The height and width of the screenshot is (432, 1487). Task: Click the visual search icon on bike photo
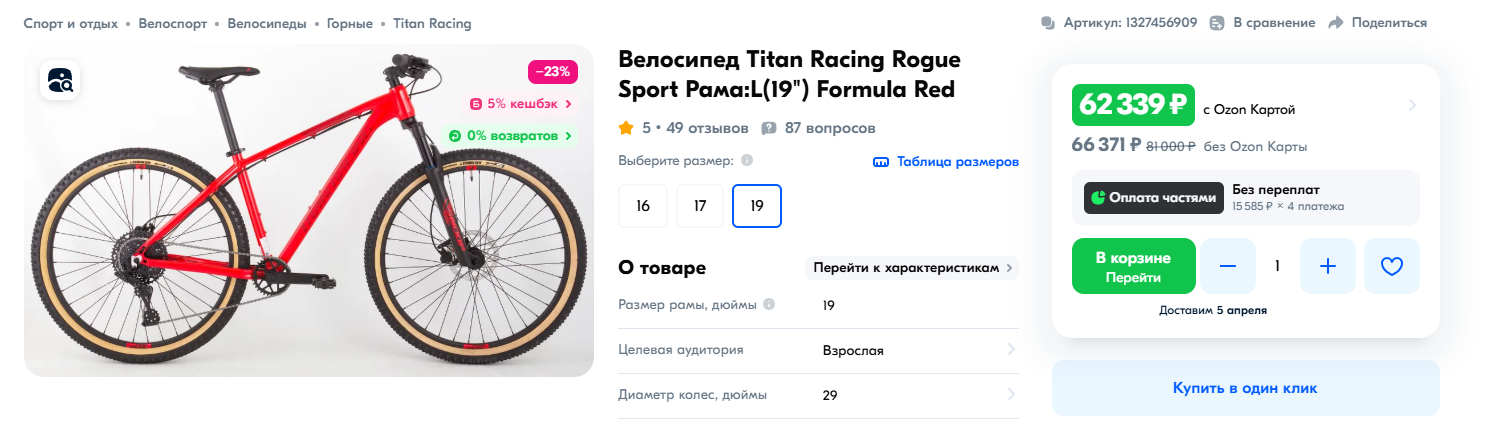[x=60, y=81]
